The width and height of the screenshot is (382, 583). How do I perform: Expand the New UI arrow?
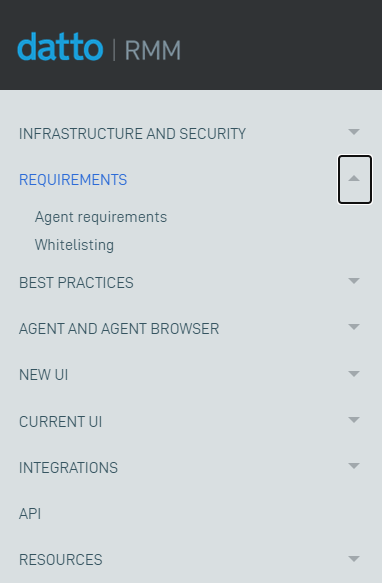tap(354, 373)
